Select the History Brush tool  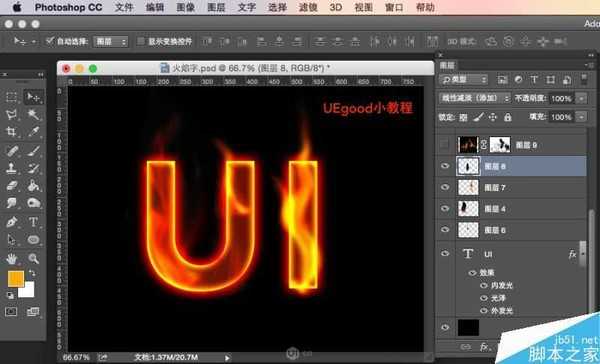click(x=33, y=168)
